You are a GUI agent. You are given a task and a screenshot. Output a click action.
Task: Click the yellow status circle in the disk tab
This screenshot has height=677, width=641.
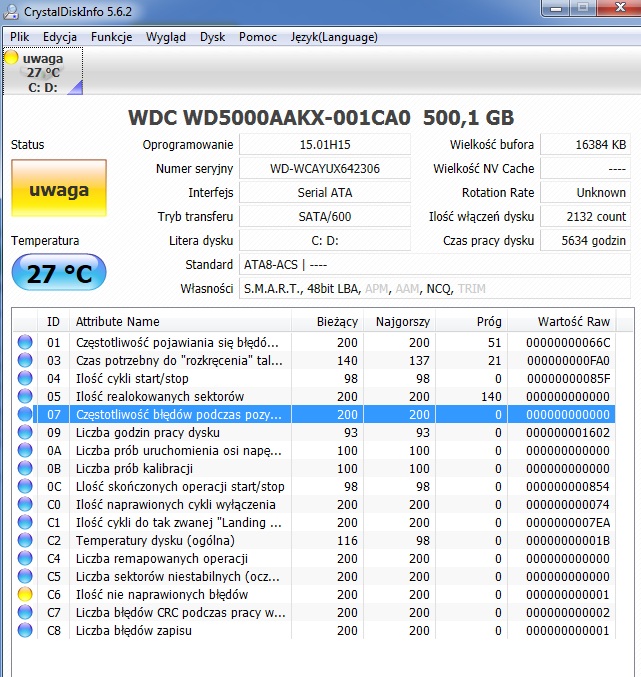[x=11, y=57]
